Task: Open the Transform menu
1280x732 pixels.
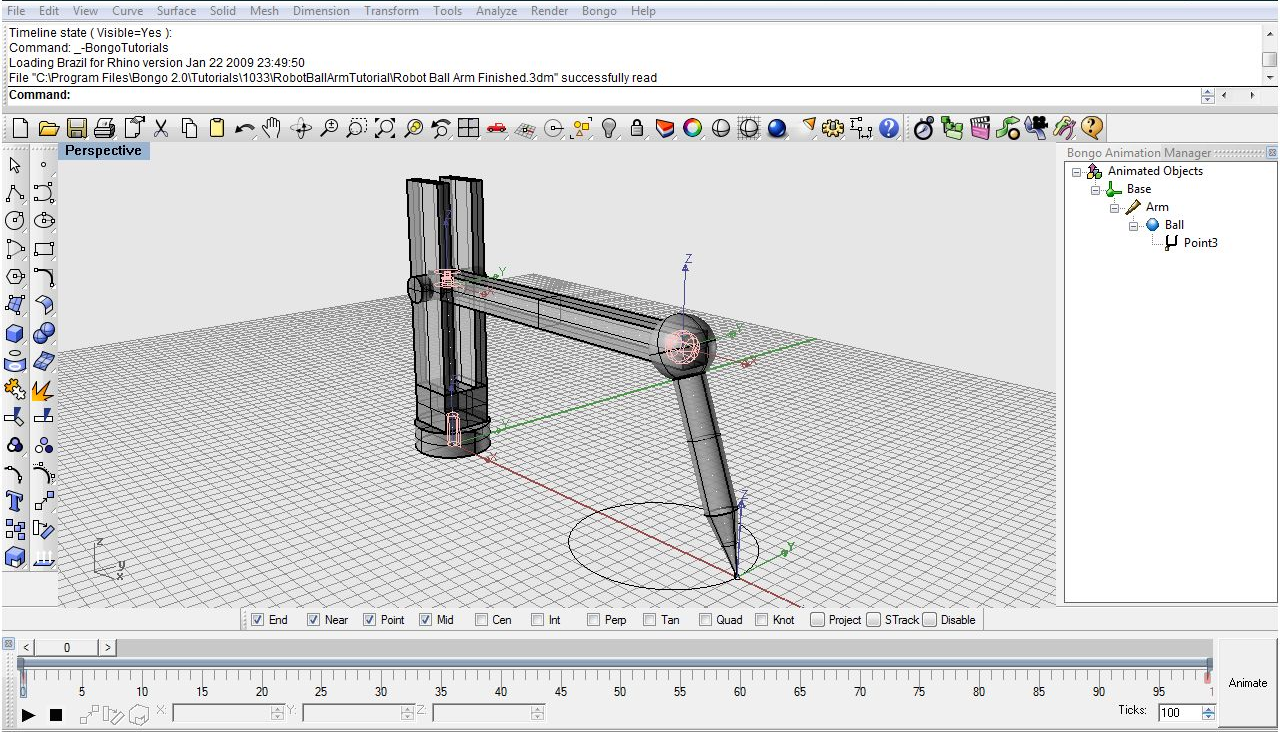Action: pyautogui.click(x=391, y=11)
